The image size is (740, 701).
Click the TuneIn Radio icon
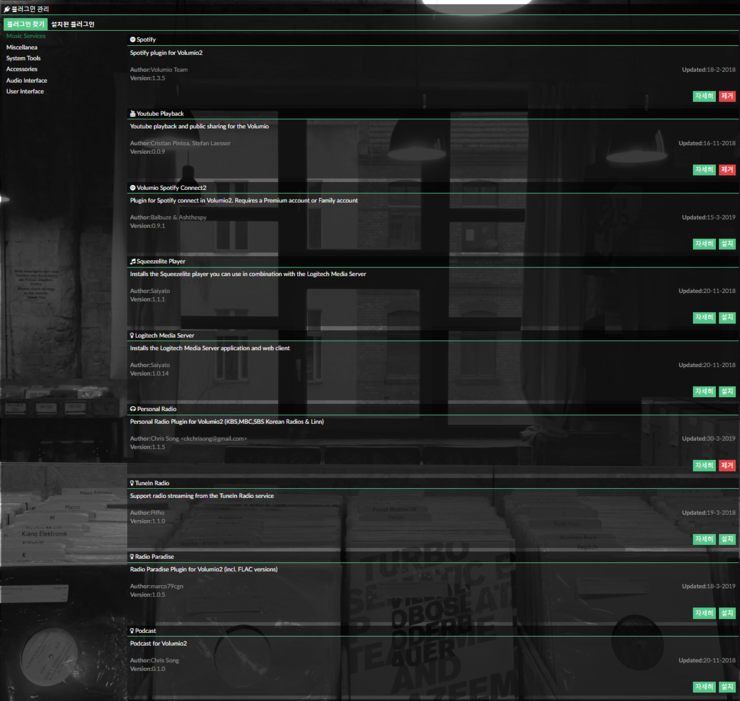pos(132,483)
